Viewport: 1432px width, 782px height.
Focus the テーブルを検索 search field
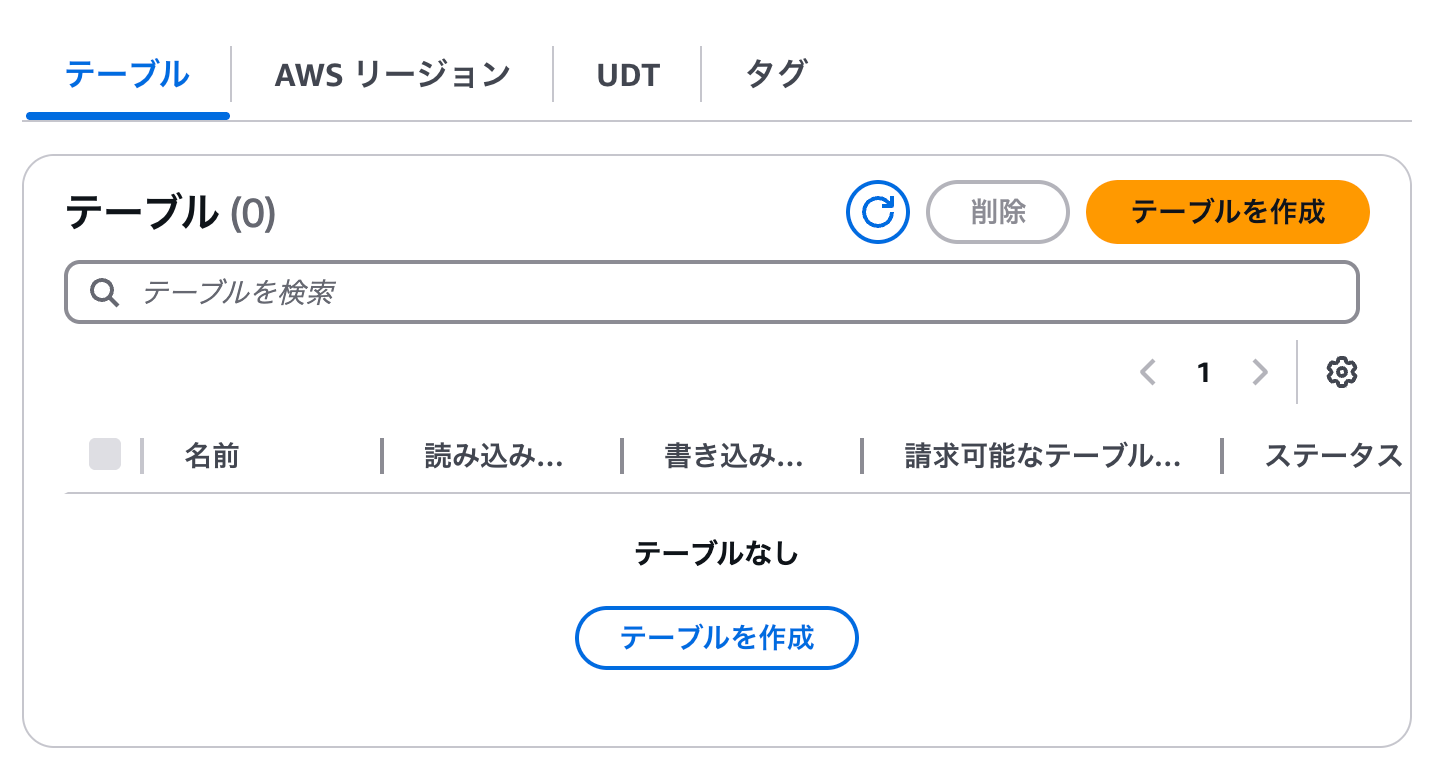click(x=712, y=292)
